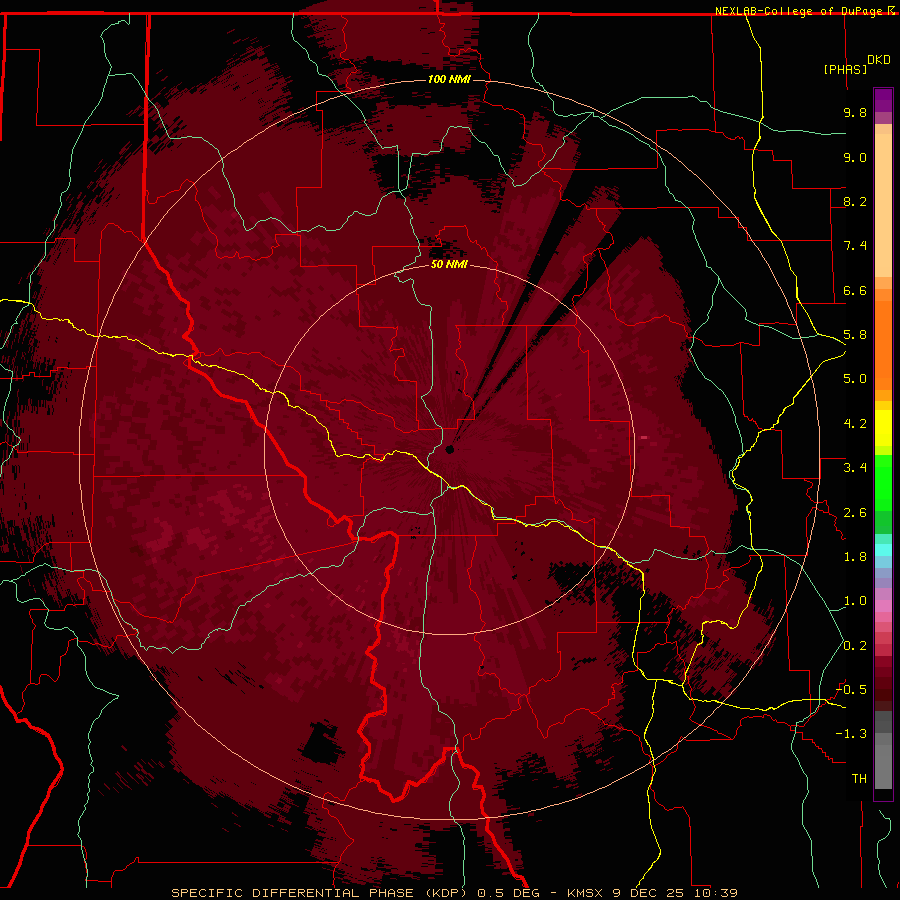Click the 6.6 value on the color scale

tap(855, 290)
